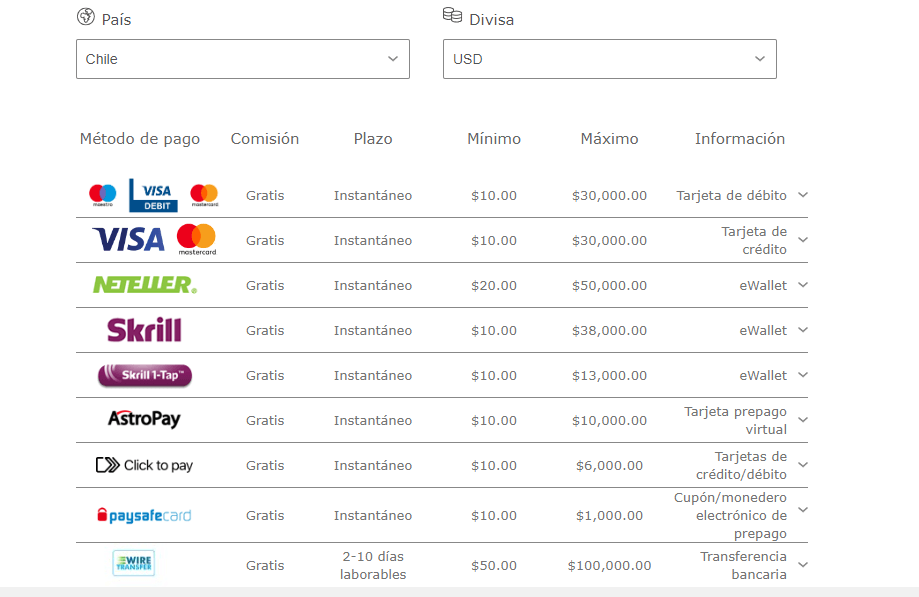Screen dimensions: 919x597
Task: Click the Divisa label
Action: pos(492,20)
